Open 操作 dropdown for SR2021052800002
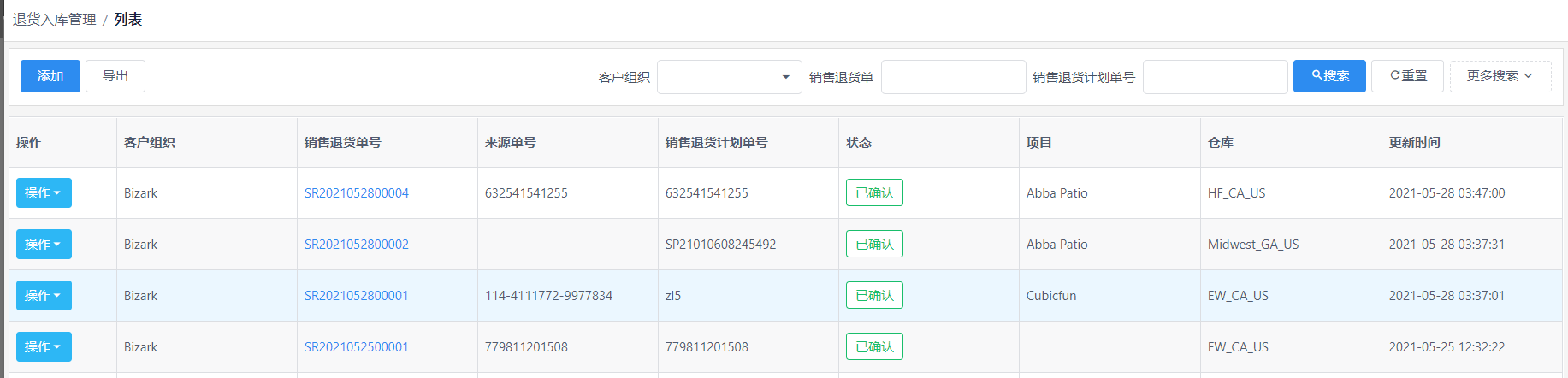Screen dimensions: 1568x378 pyautogui.click(x=44, y=245)
